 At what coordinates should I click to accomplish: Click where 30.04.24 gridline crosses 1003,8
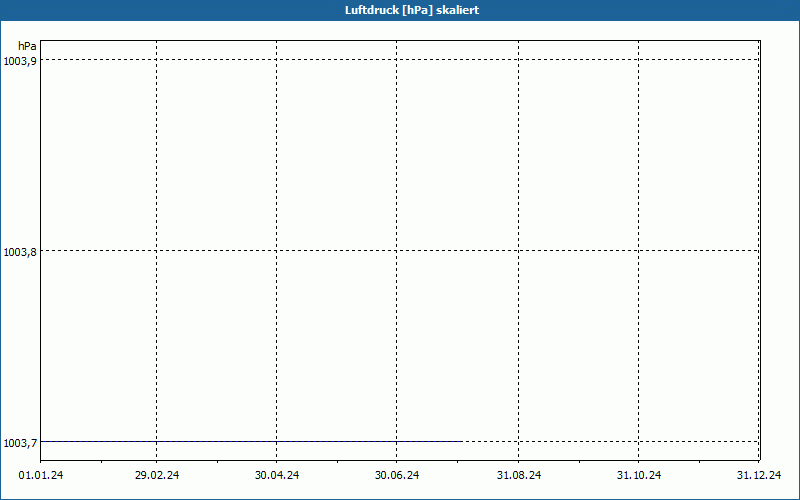point(277,251)
